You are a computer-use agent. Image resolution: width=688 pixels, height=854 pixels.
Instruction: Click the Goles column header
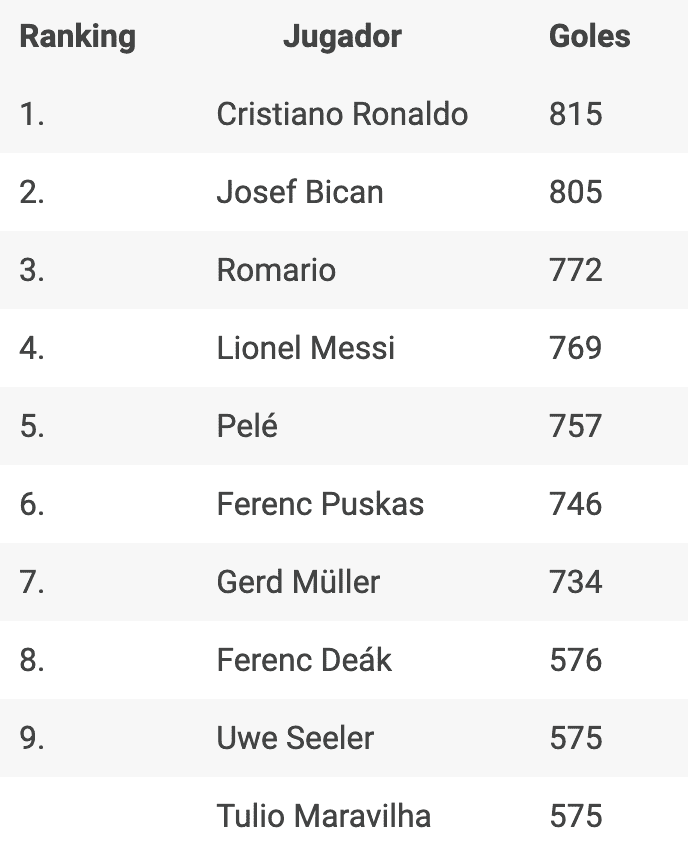(x=589, y=37)
